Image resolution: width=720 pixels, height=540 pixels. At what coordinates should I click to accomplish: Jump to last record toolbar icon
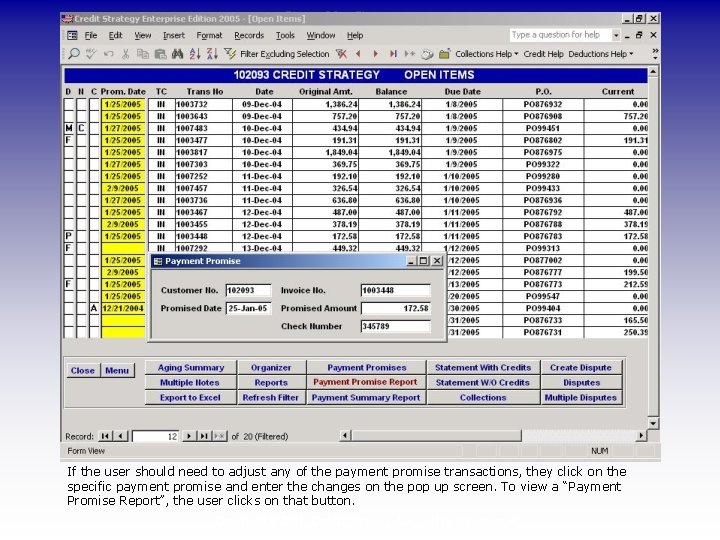click(393, 54)
